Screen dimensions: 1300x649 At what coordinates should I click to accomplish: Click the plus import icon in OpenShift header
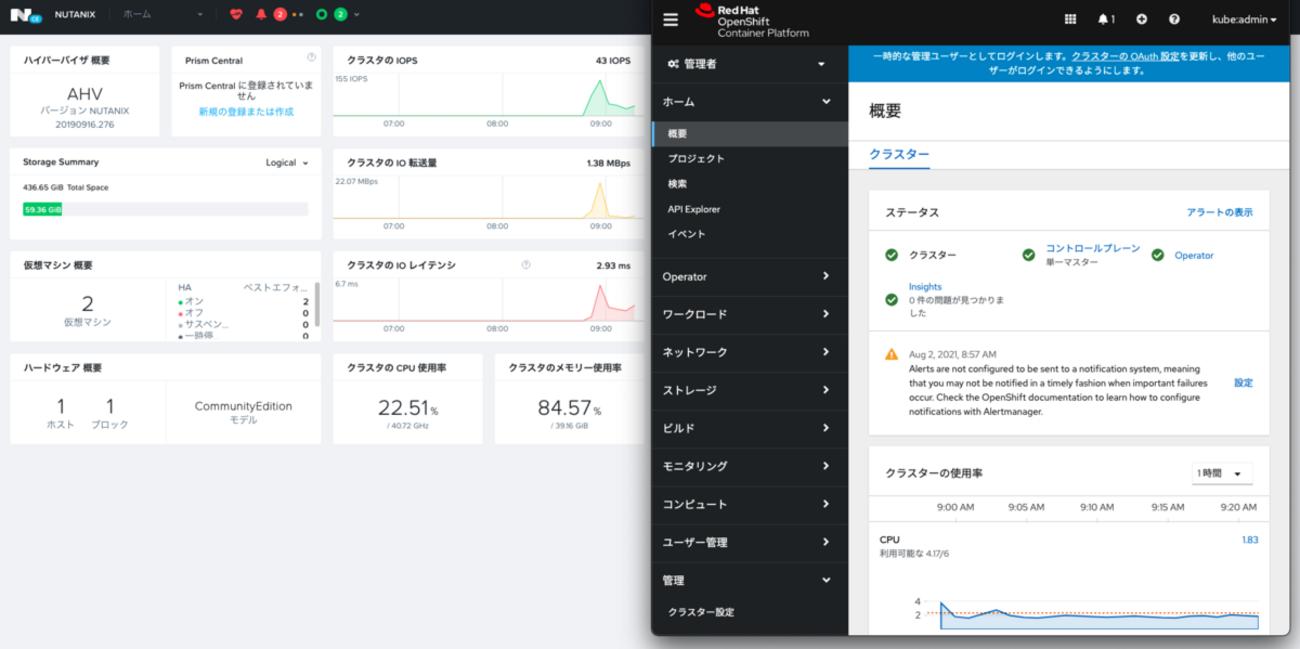[x=1142, y=19]
